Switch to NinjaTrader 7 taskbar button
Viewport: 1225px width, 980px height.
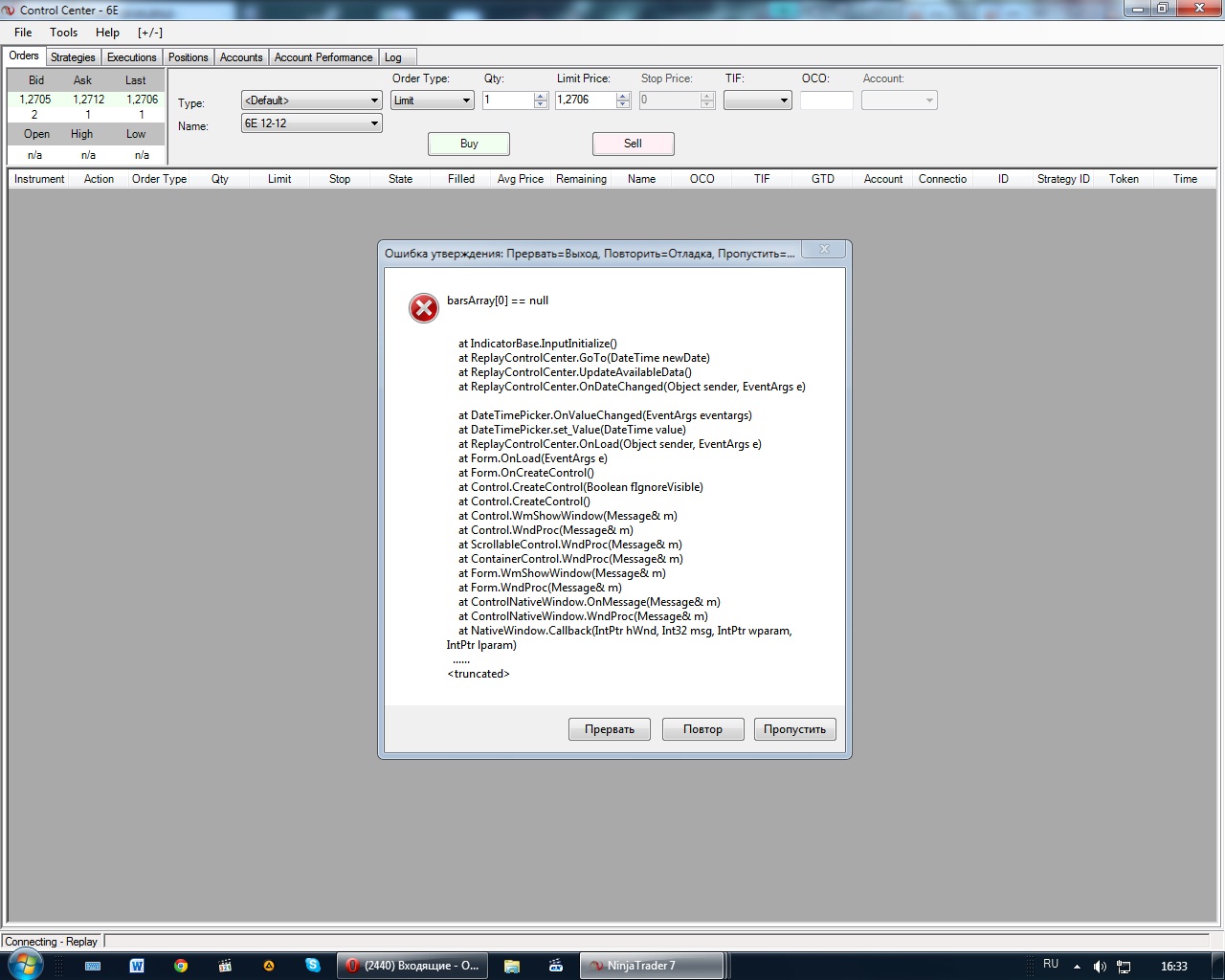coord(651,966)
